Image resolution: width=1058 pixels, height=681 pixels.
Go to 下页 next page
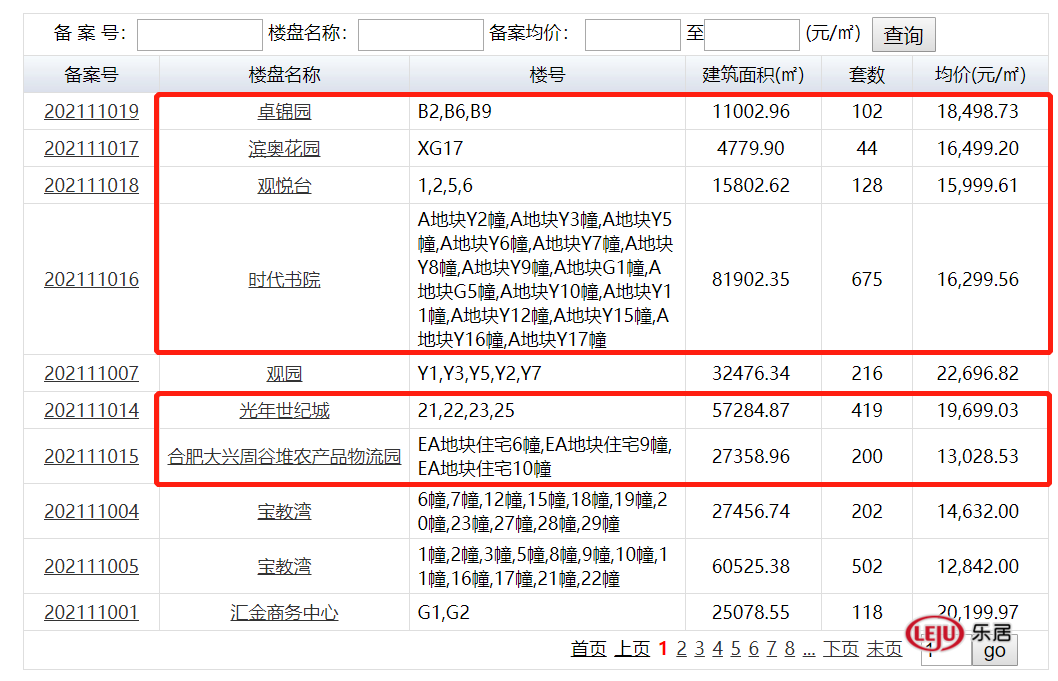[841, 649]
